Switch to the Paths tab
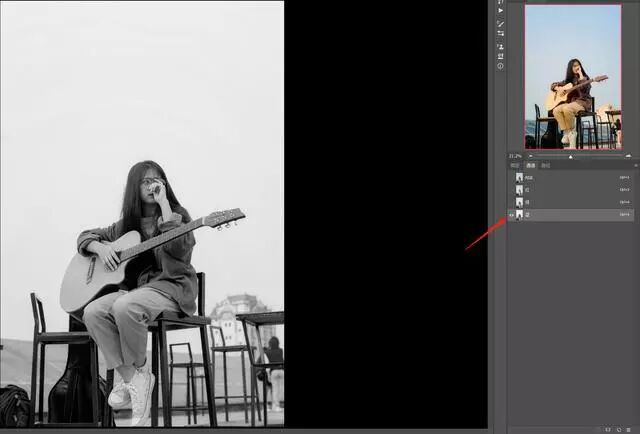Image resolution: width=640 pixels, height=434 pixels. tap(545, 165)
